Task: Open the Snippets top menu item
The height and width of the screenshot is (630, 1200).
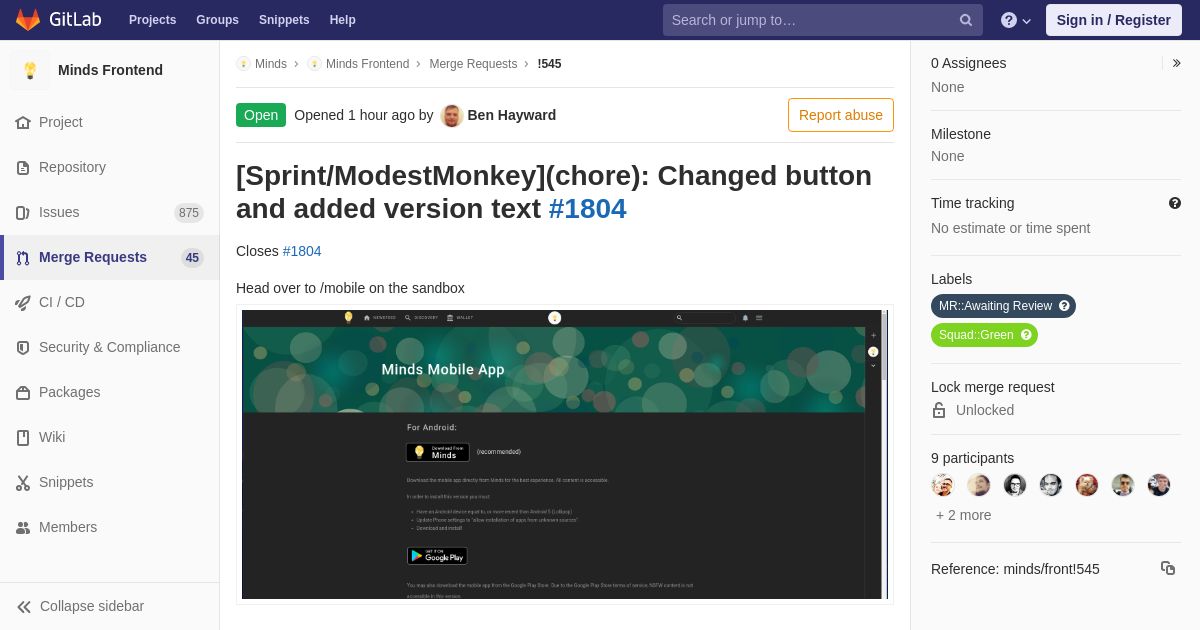Action: 284,20
